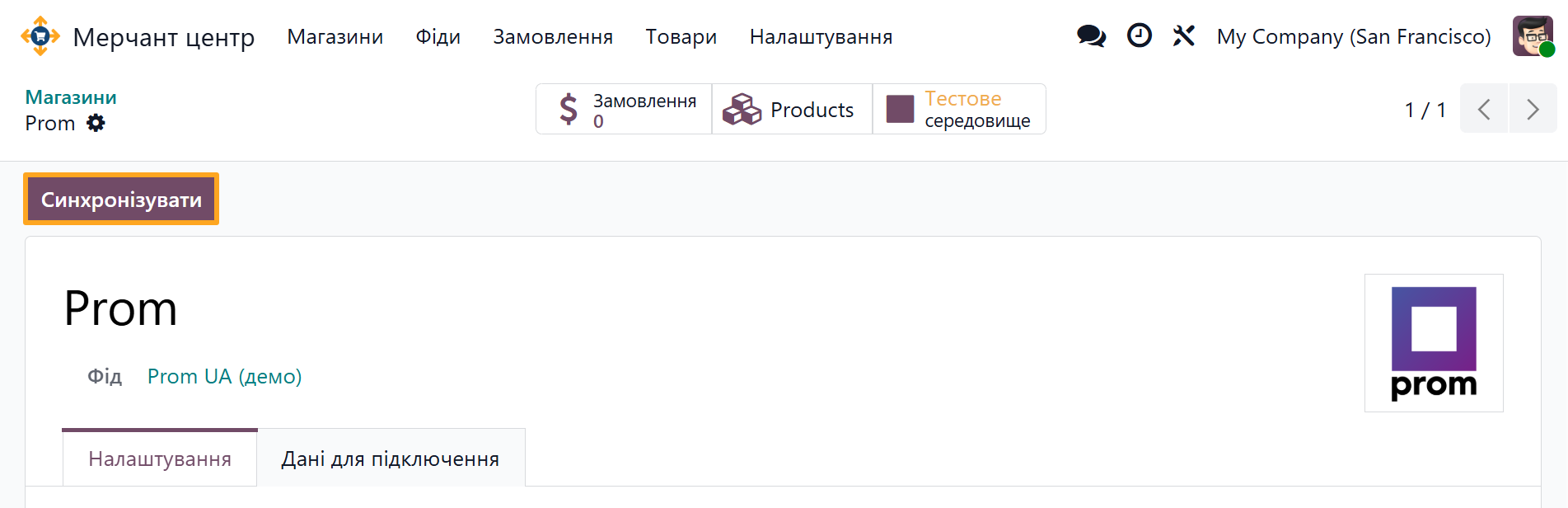
Task: Click the dollar icon on Замовлення smart button
Action: 567,108
